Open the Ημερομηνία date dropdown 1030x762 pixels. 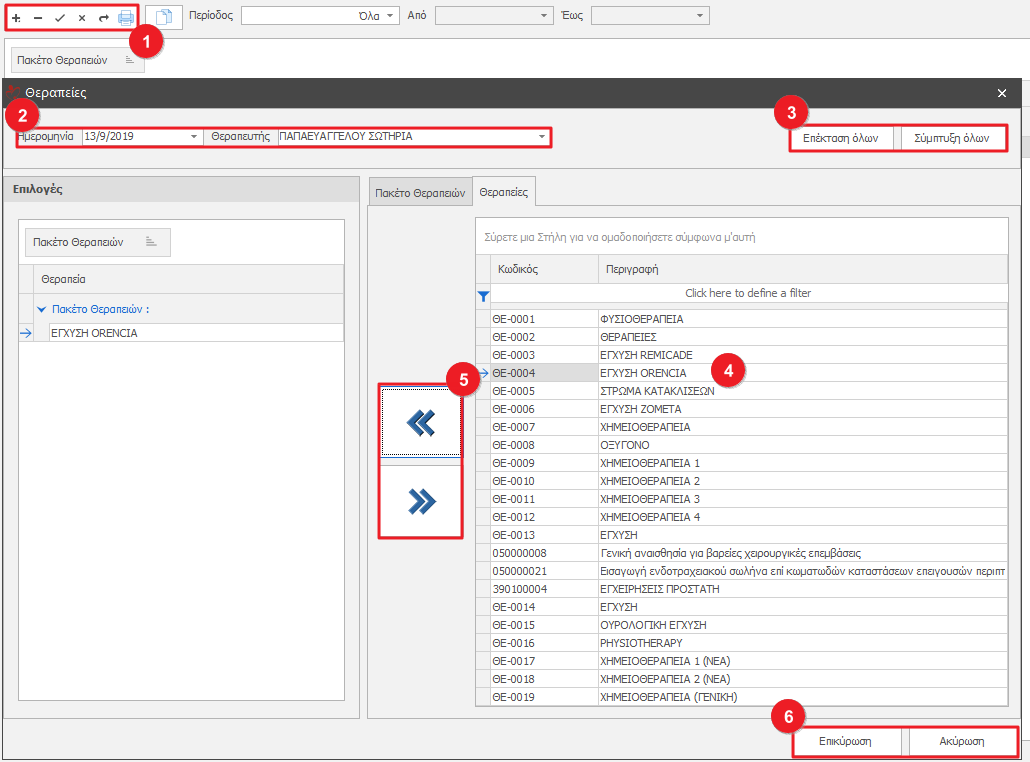tap(194, 136)
